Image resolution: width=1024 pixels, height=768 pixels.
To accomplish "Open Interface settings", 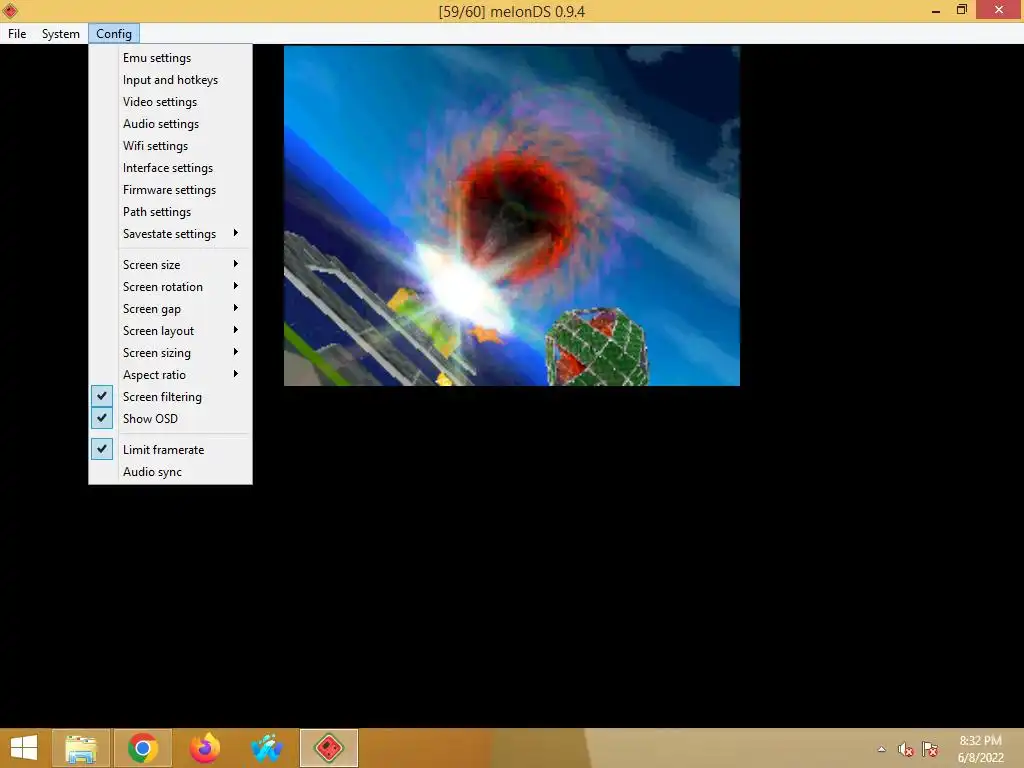I will coord(170,168).
